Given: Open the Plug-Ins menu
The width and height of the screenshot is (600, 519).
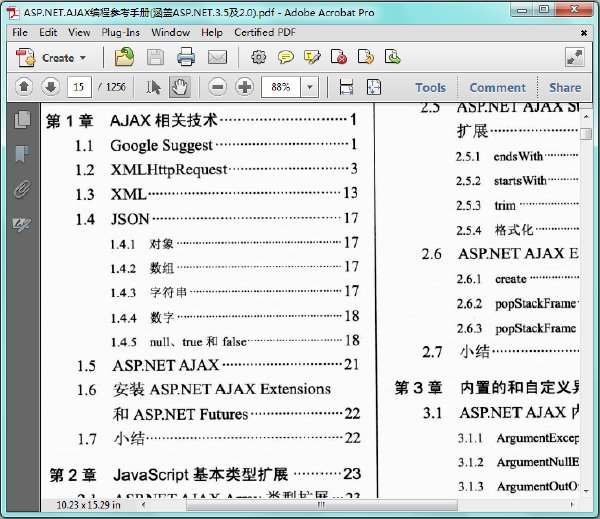Looking at the screenshot, I should 121,33.
